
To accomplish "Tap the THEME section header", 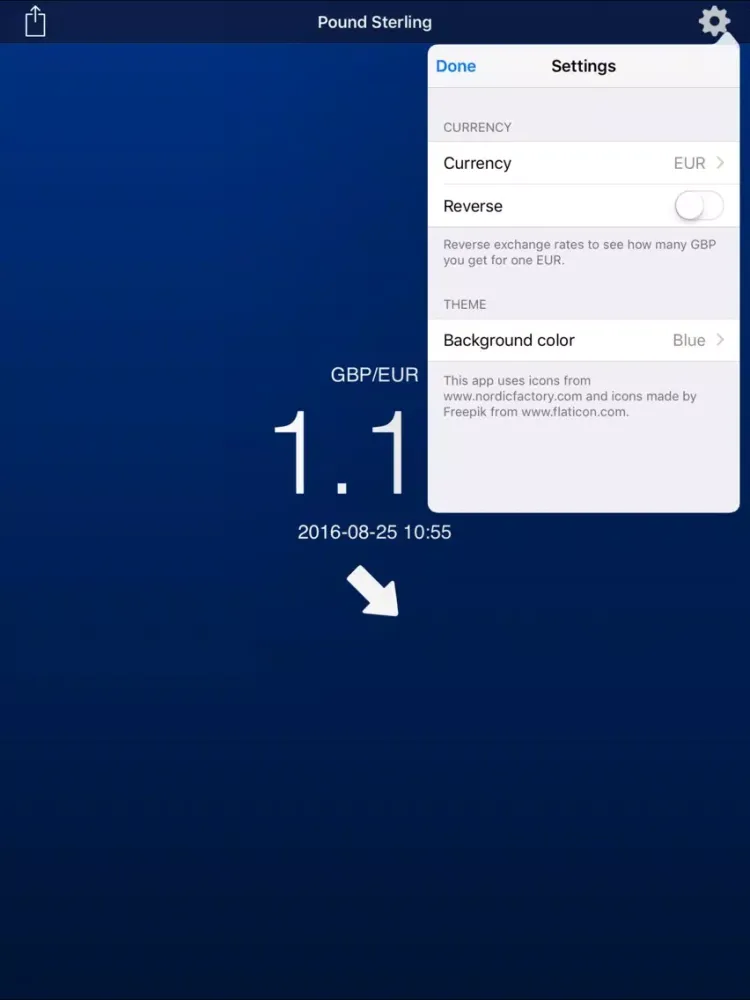I will [464, 305].
